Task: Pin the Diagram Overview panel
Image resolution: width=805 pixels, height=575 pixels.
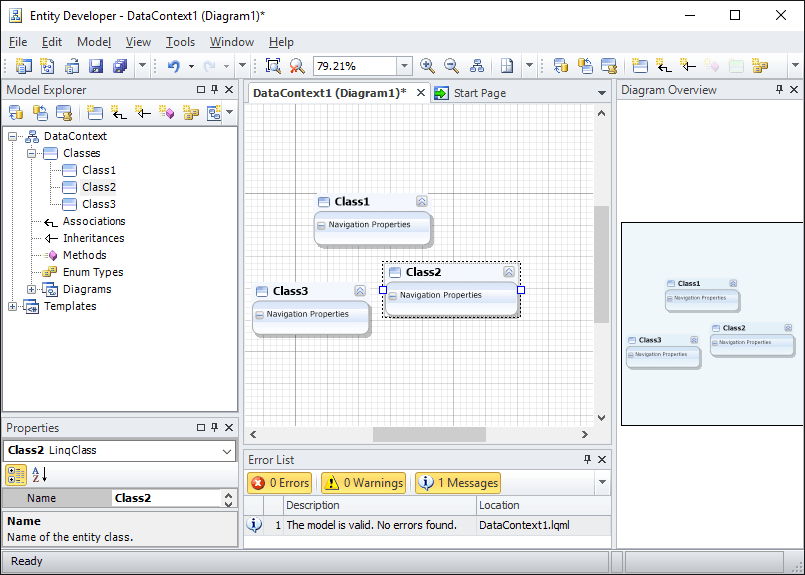Action: 779,90
